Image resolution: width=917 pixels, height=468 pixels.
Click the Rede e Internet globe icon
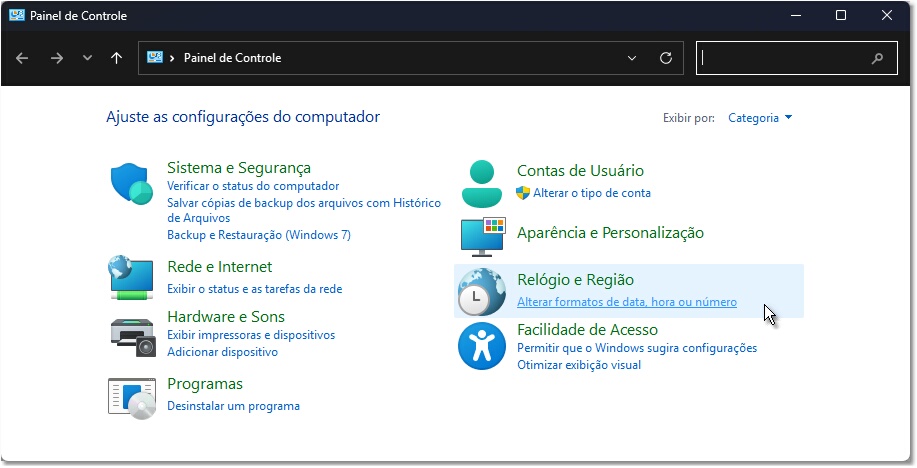coord(132,277)
